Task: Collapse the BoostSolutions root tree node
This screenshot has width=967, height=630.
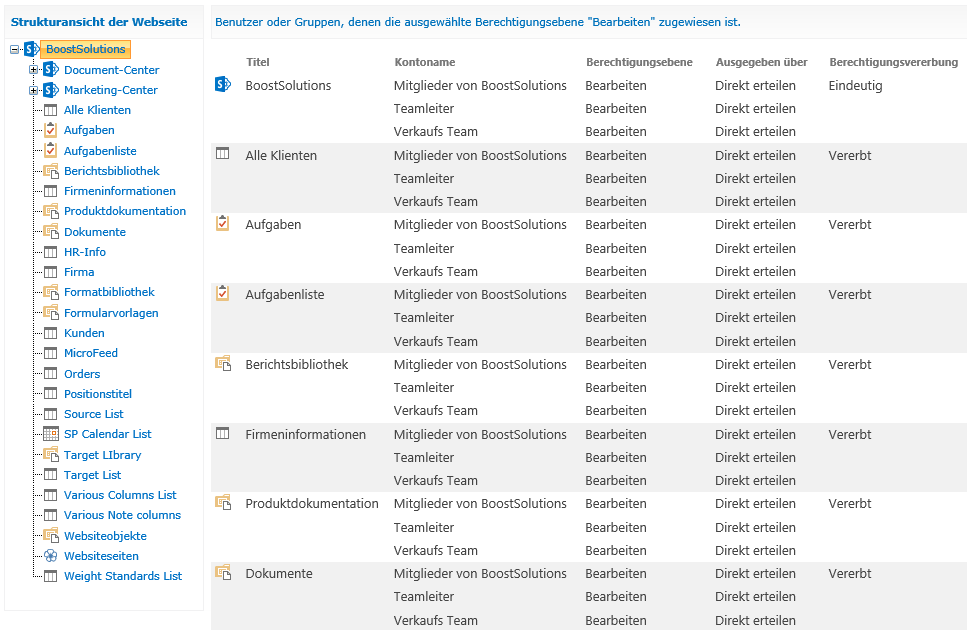Action: 15,49
